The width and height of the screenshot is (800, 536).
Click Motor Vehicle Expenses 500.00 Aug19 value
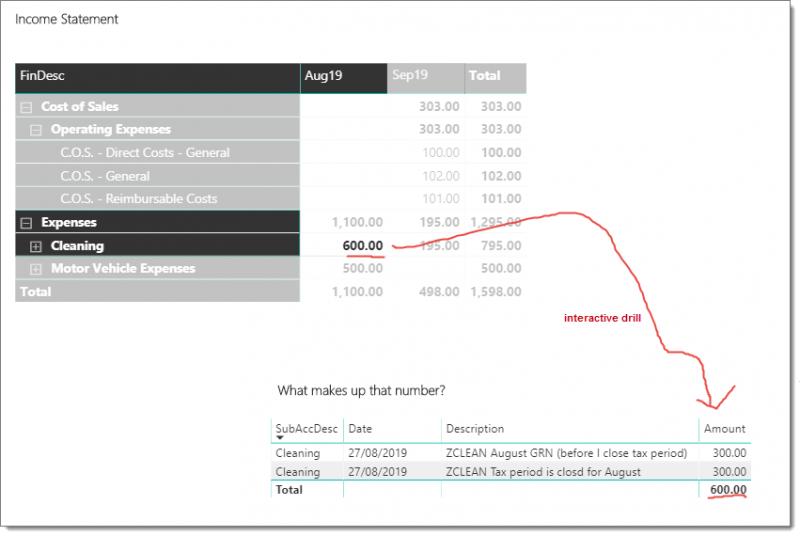pos(362,269)
